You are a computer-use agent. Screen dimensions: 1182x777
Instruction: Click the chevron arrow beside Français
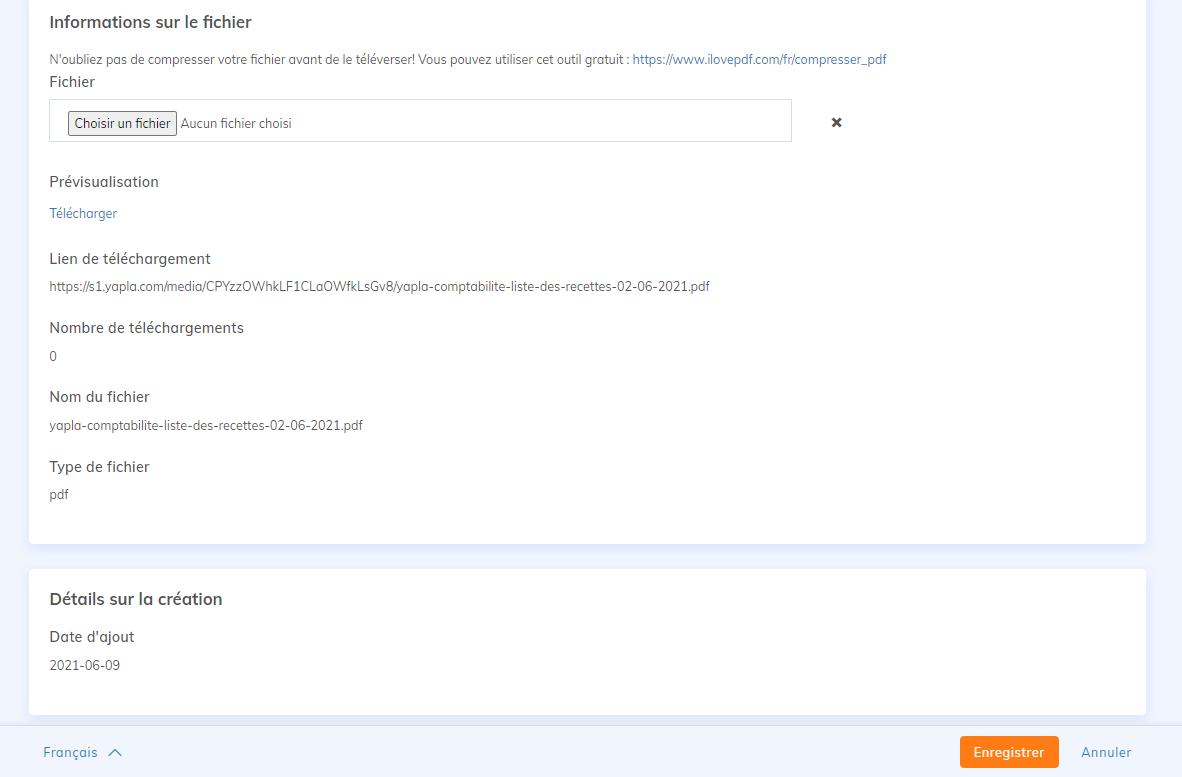(115, 753)
